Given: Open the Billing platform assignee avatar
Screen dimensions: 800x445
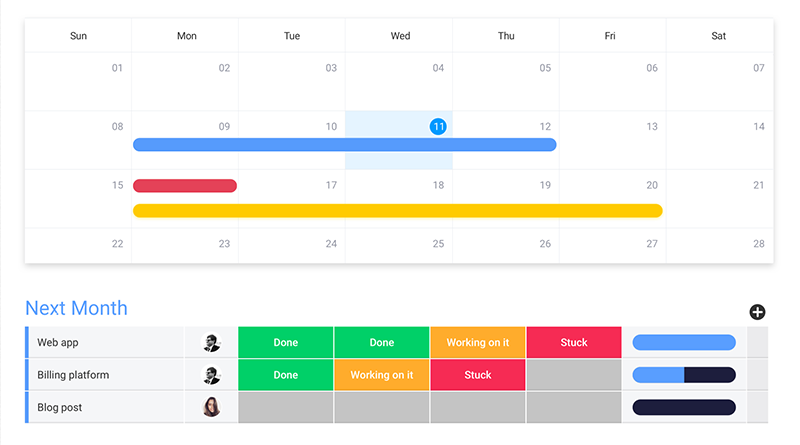Looking at the screenshot, I should tap(211, 375).
